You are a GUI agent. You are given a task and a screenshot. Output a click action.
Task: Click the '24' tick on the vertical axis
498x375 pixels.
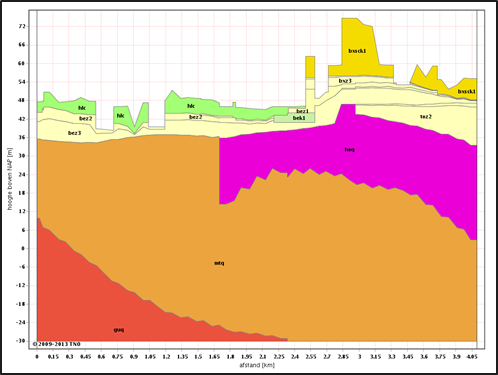coord(22,174)
